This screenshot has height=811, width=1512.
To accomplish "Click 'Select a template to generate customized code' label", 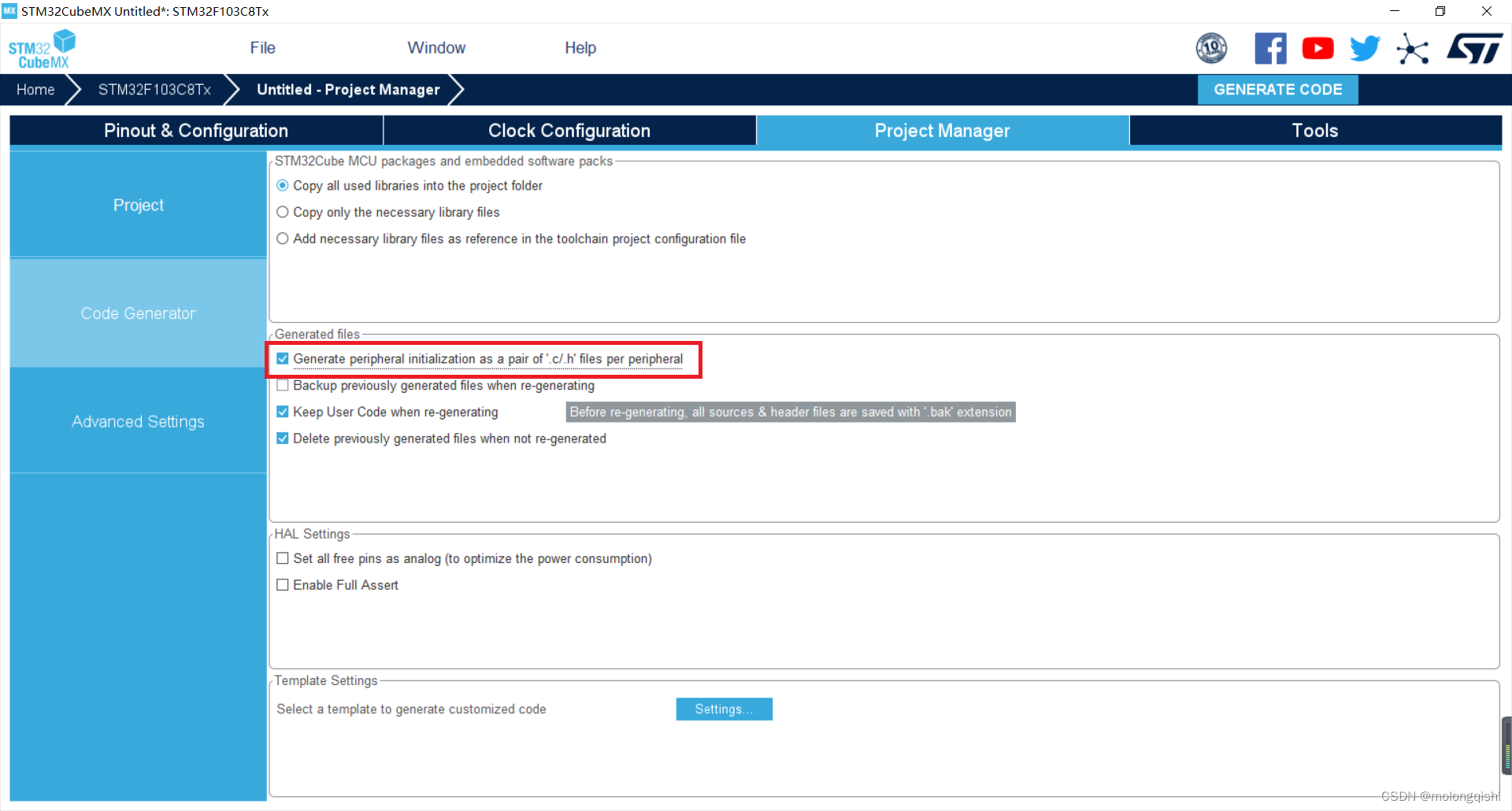I will 411,709.
